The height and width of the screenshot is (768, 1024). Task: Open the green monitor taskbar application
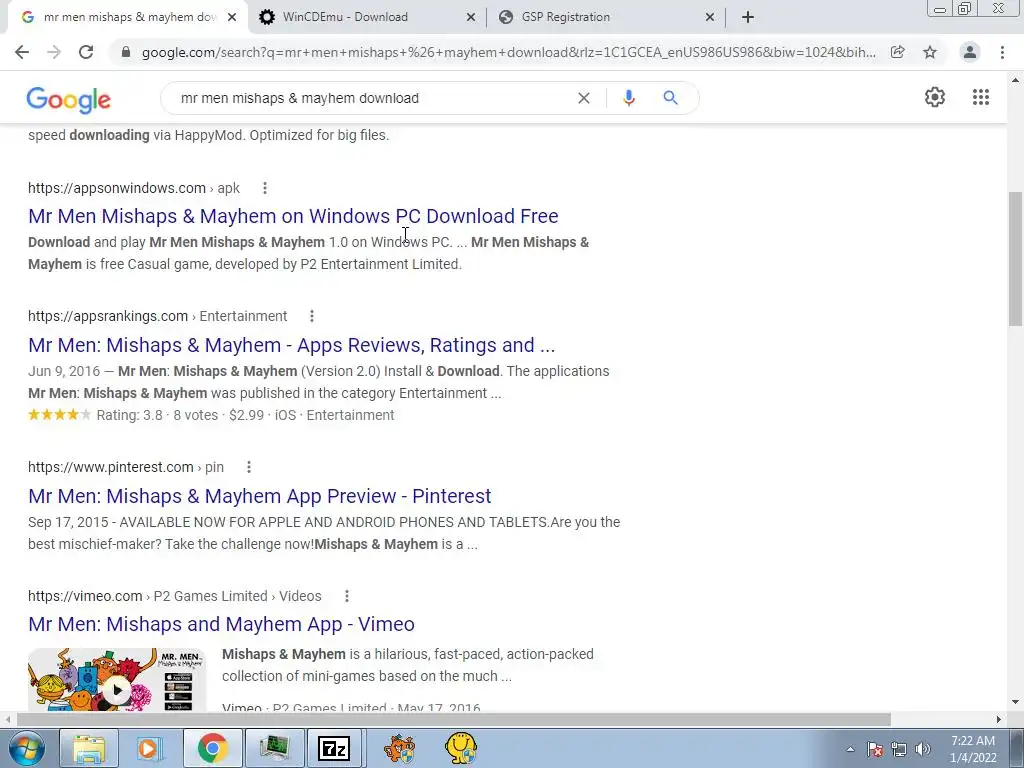click(x=274, y=748)
